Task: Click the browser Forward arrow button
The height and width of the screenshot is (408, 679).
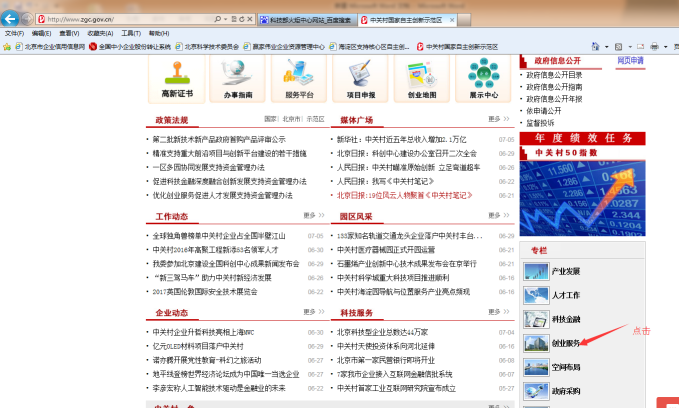Action: point(27,19)
